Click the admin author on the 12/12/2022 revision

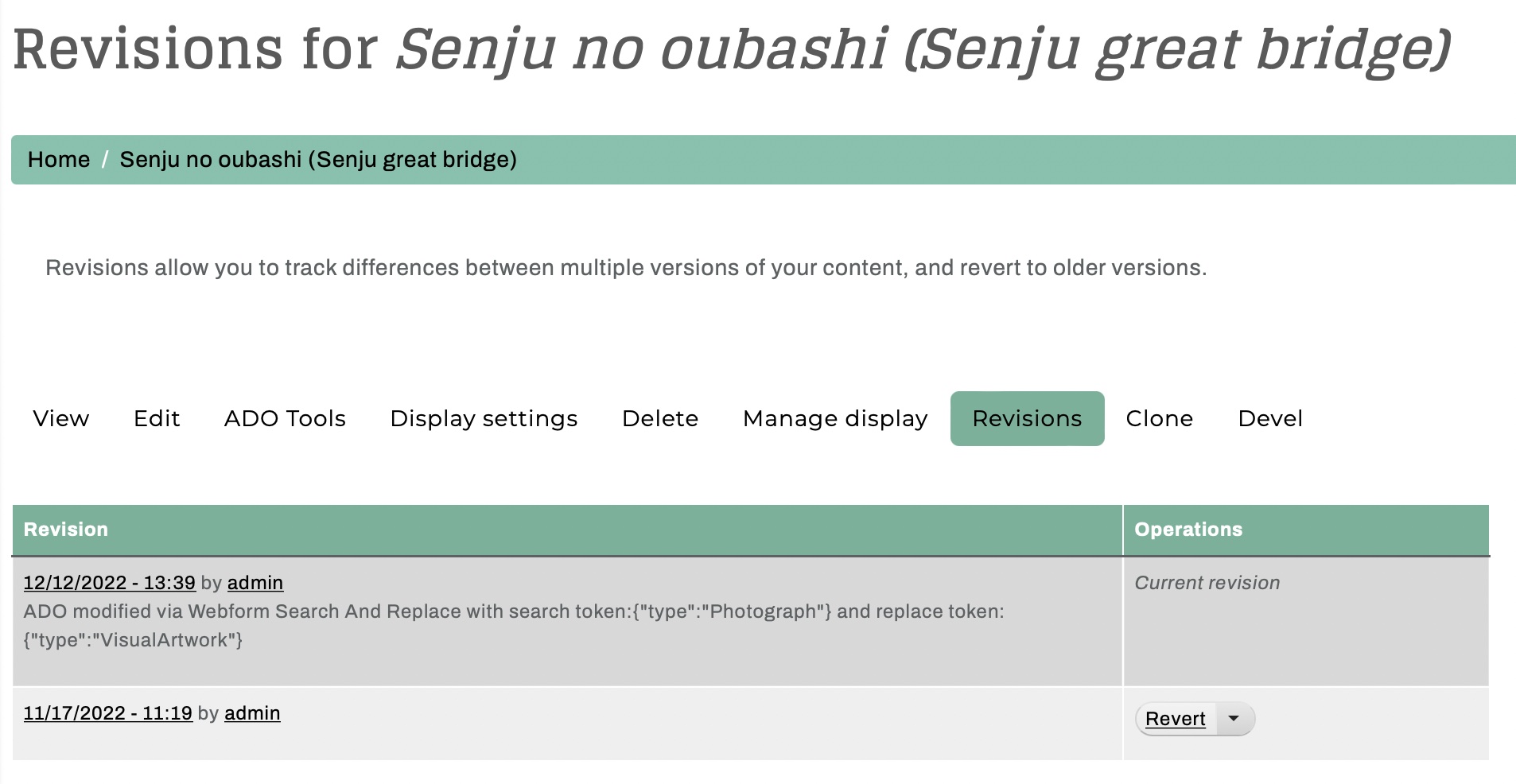(x=255, y=583)
